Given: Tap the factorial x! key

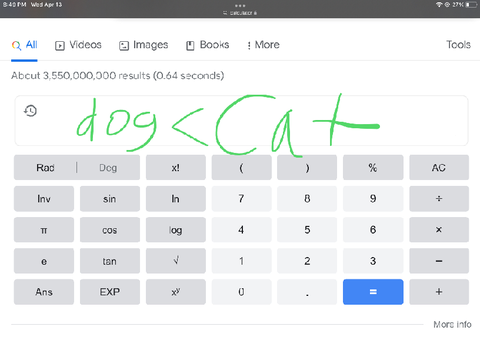Looking at the screenshot, I should coord(176,167).
